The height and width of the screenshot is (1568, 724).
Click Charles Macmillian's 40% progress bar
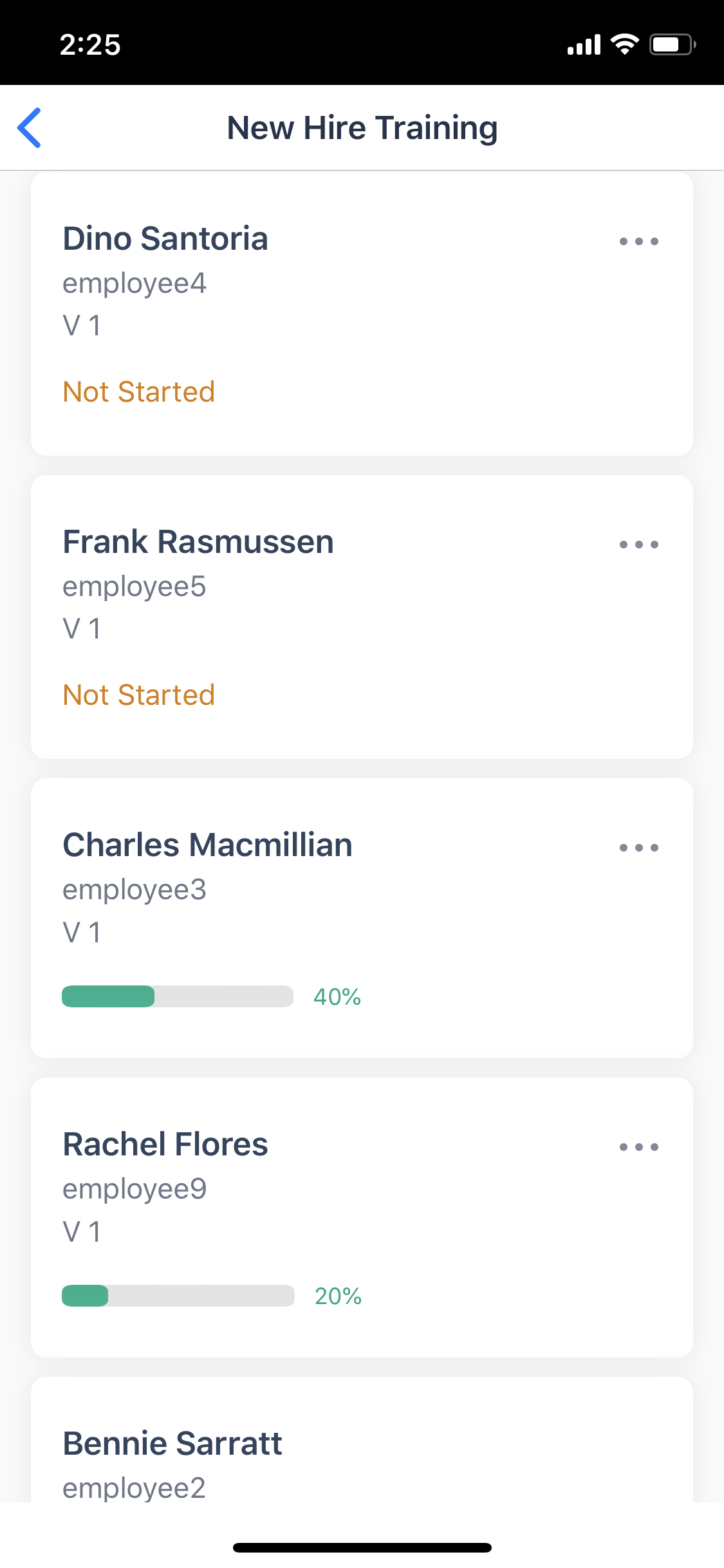point(178,996)
